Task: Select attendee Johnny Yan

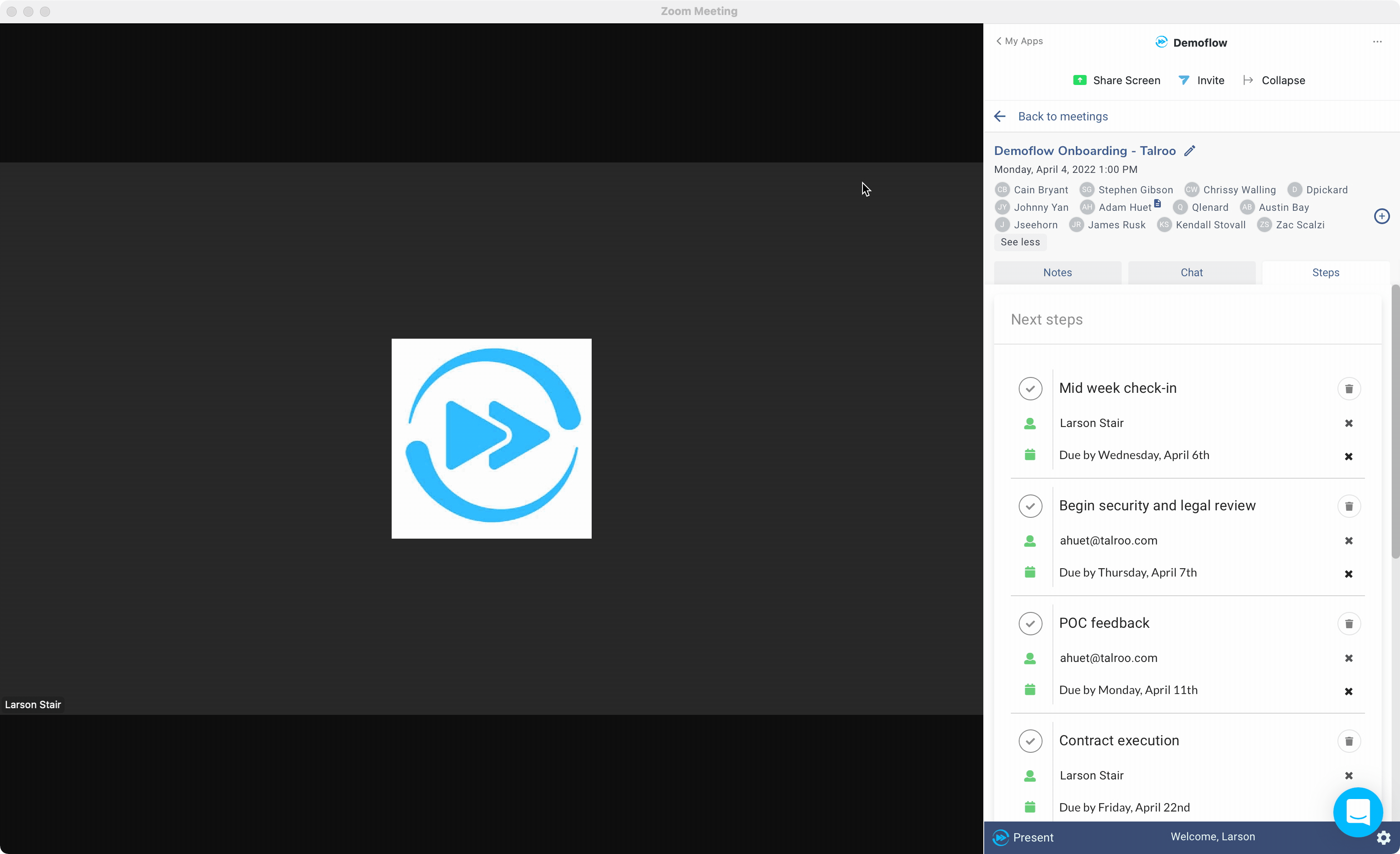Action: point(1032,207)
